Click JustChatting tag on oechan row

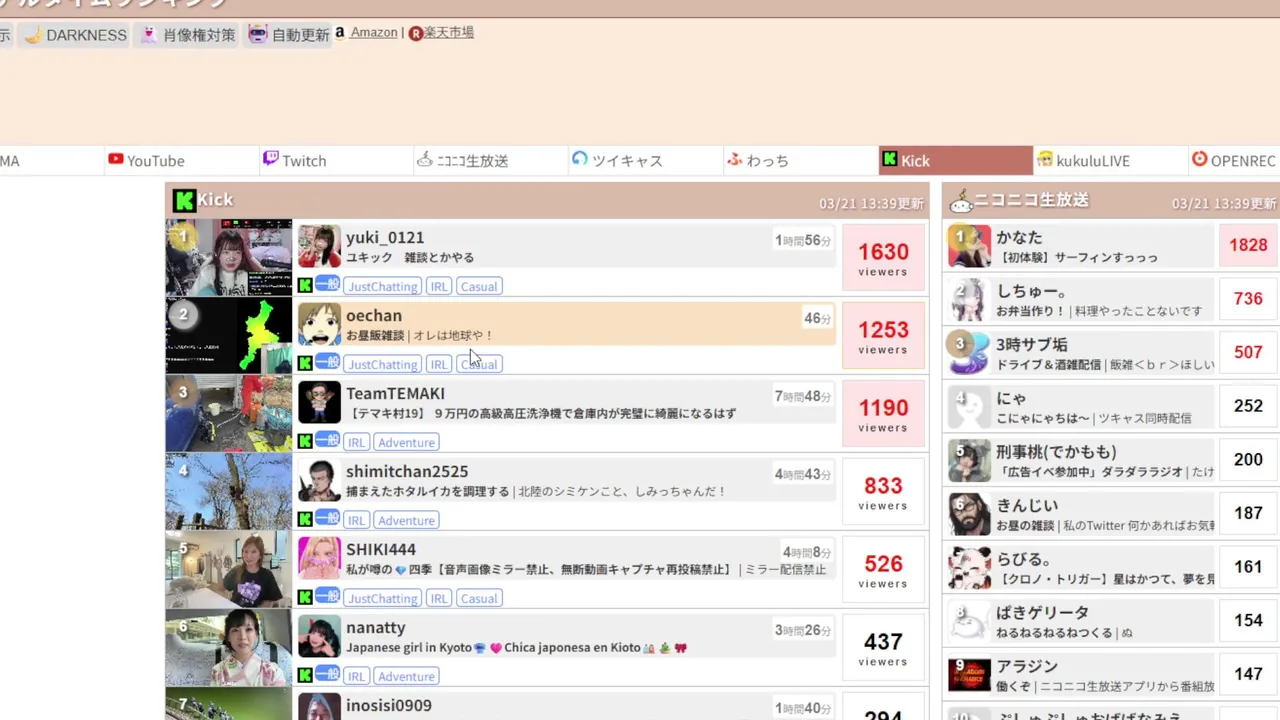click(383, 364)
